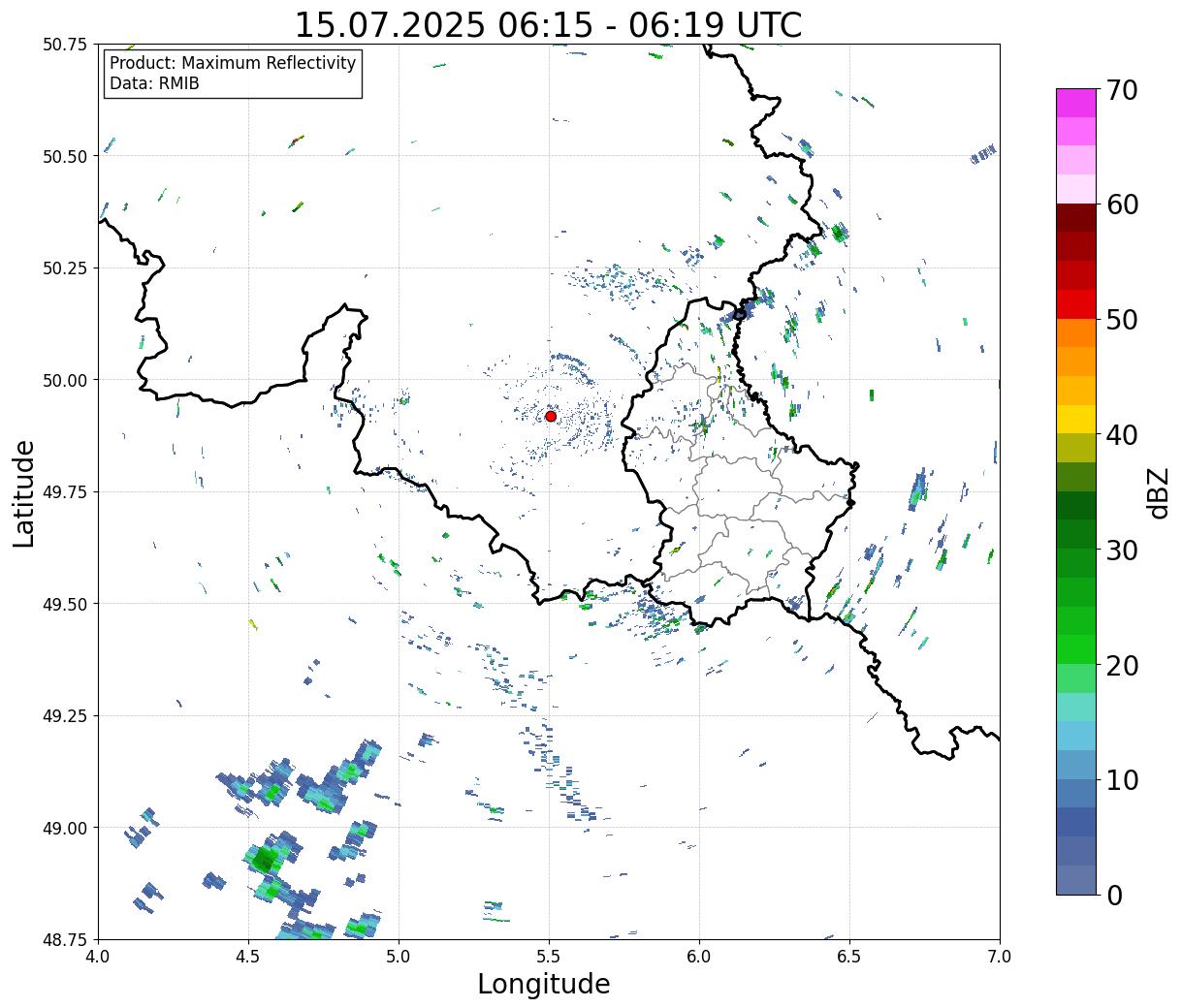
Task: Click the colorbar tick label 10
Action: [1123, 780]
